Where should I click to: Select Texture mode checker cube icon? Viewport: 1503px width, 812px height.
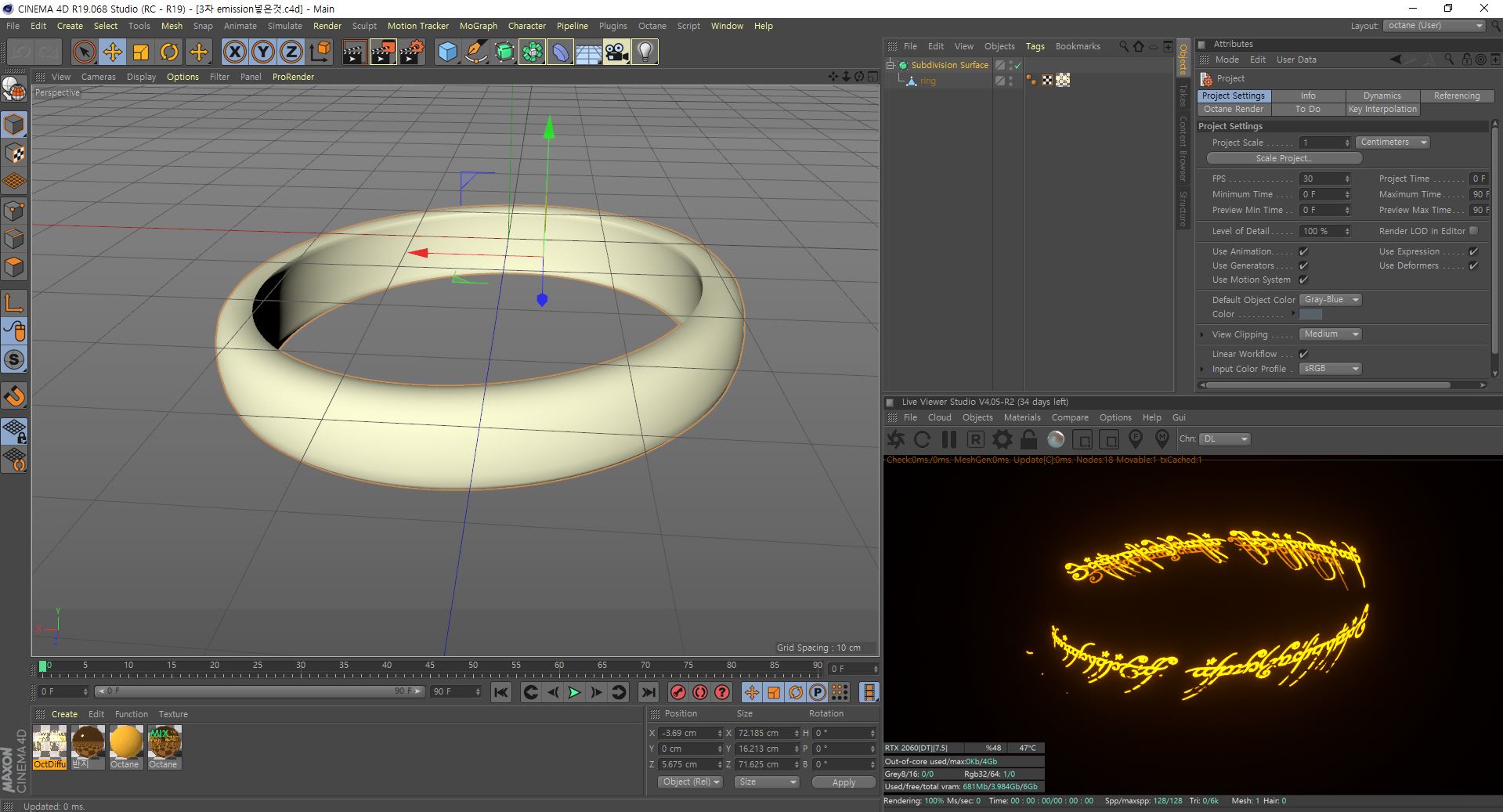(14, 153)
